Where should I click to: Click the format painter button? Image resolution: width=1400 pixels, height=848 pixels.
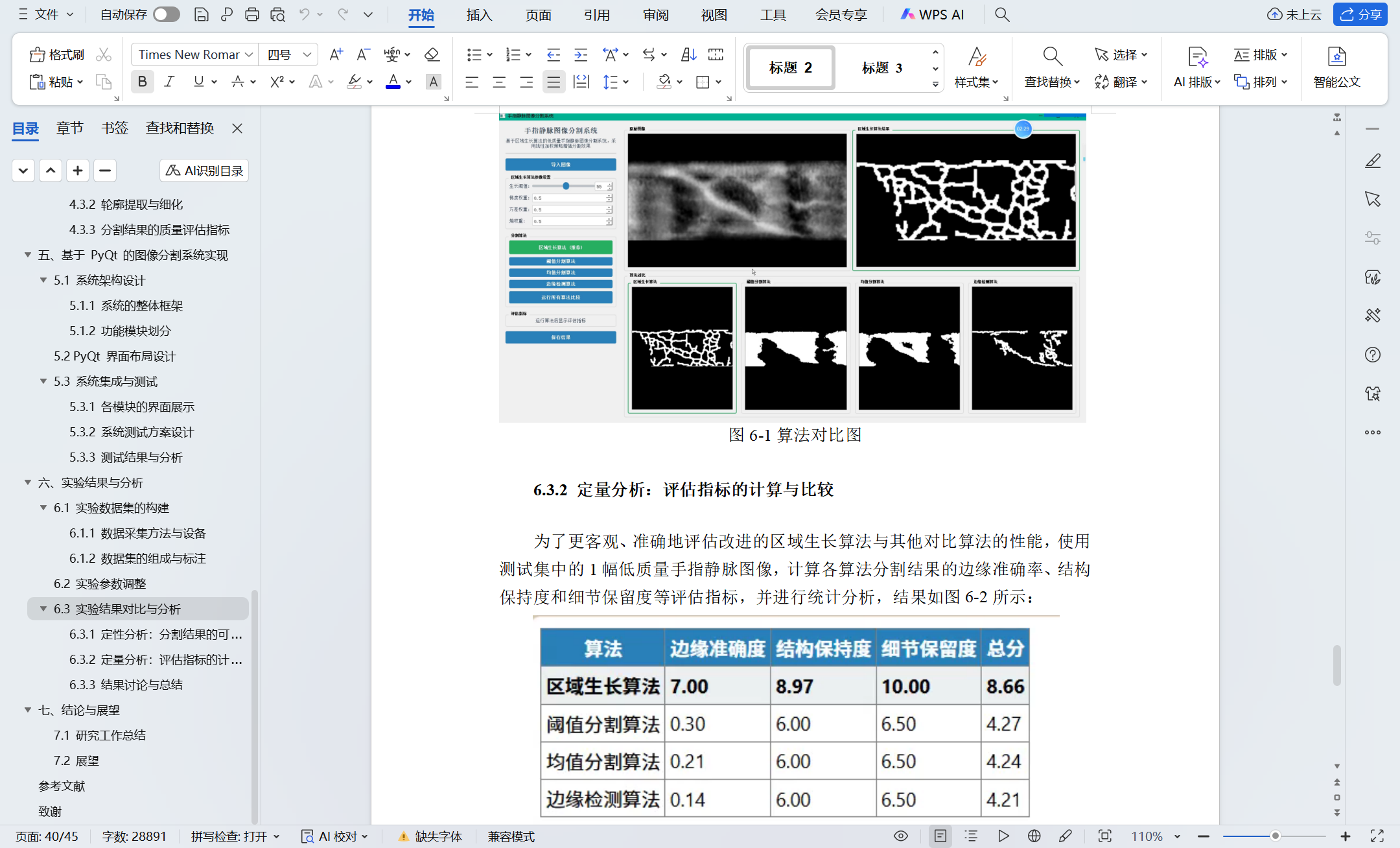pyautogui.click(x=57, y=54)
